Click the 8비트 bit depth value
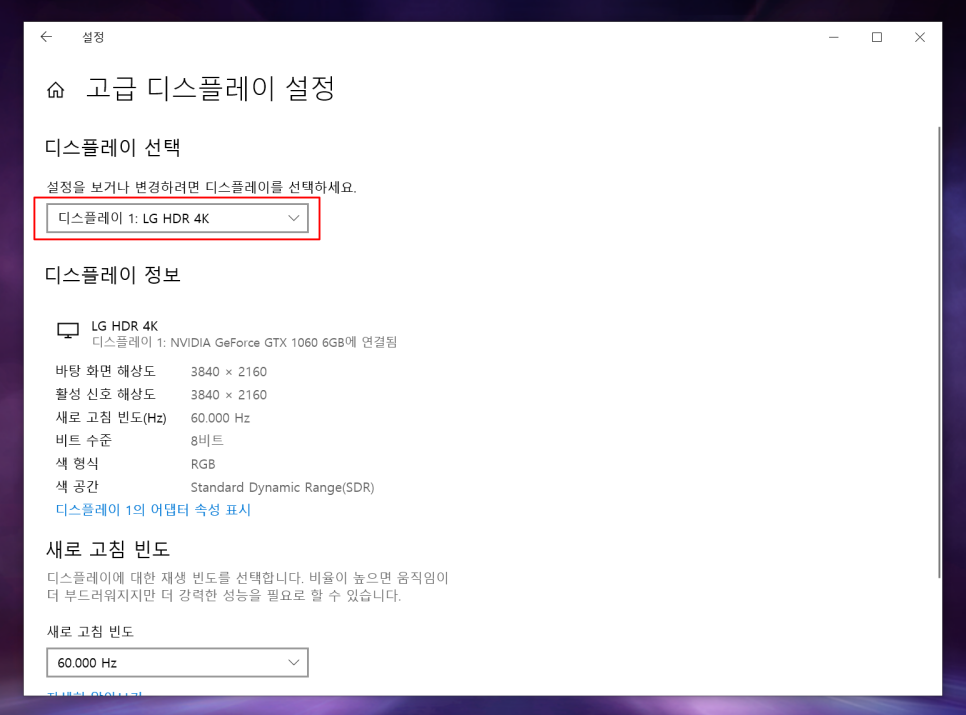The image size is (966, 715). [207, 440]
